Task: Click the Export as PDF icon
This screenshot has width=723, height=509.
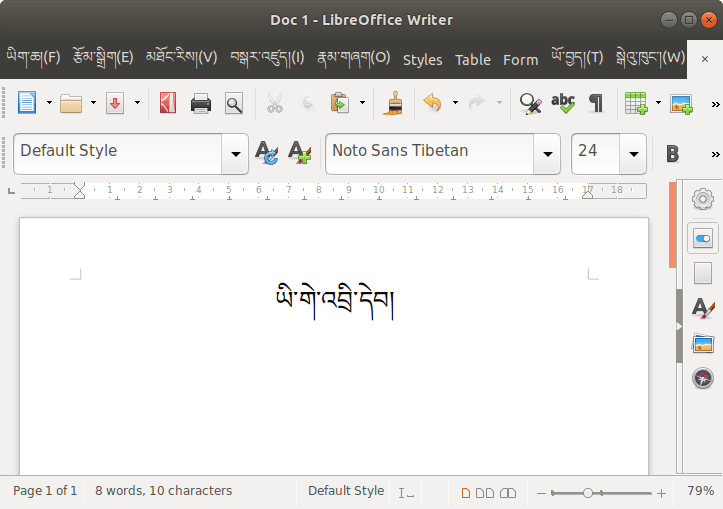Action: (168, 103)
